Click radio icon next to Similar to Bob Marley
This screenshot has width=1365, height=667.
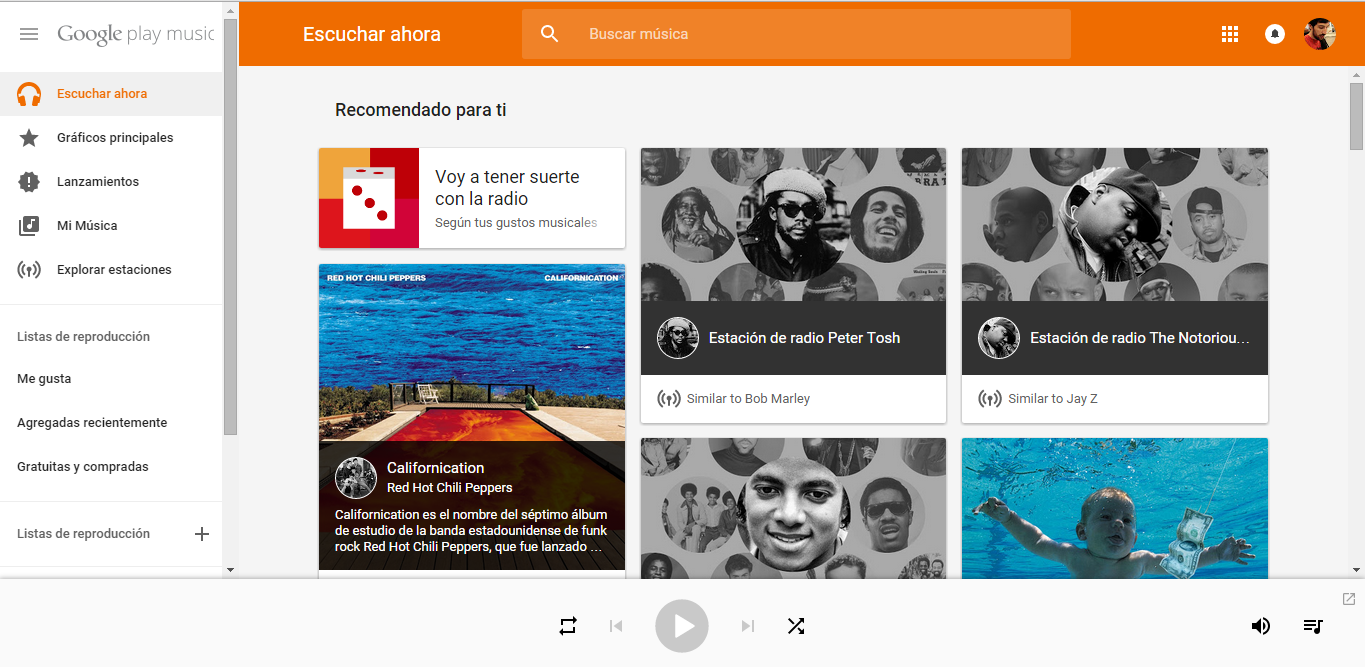click(668, 399)
